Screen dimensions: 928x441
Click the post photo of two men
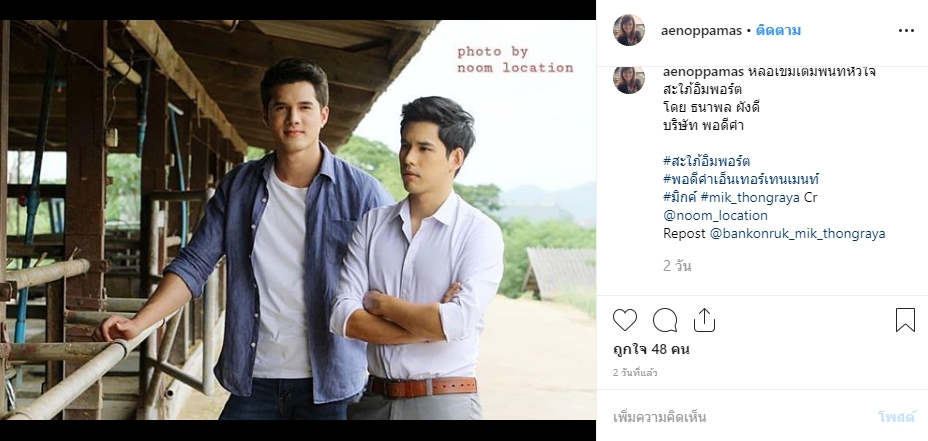pos(298,220)
